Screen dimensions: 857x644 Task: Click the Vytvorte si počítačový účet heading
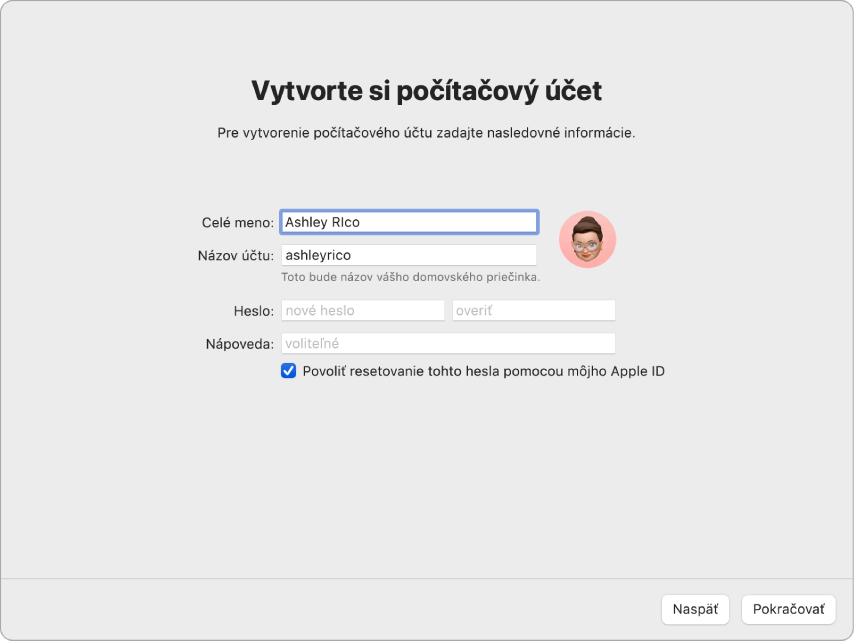[428, 88]
